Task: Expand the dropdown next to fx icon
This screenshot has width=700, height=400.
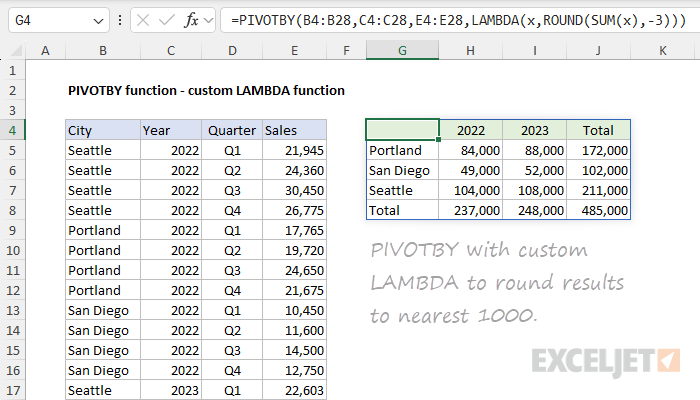Action: click(x=208, y=20)
